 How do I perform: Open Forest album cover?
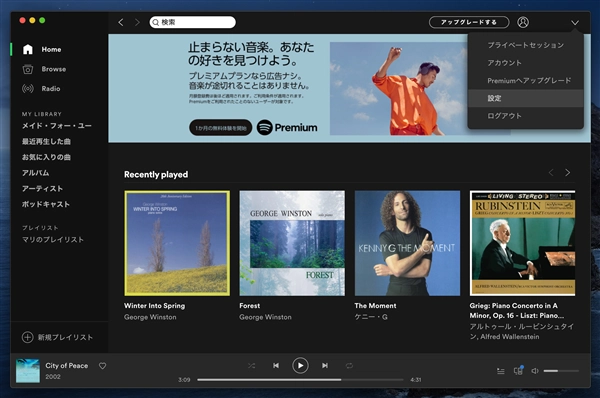292,243
